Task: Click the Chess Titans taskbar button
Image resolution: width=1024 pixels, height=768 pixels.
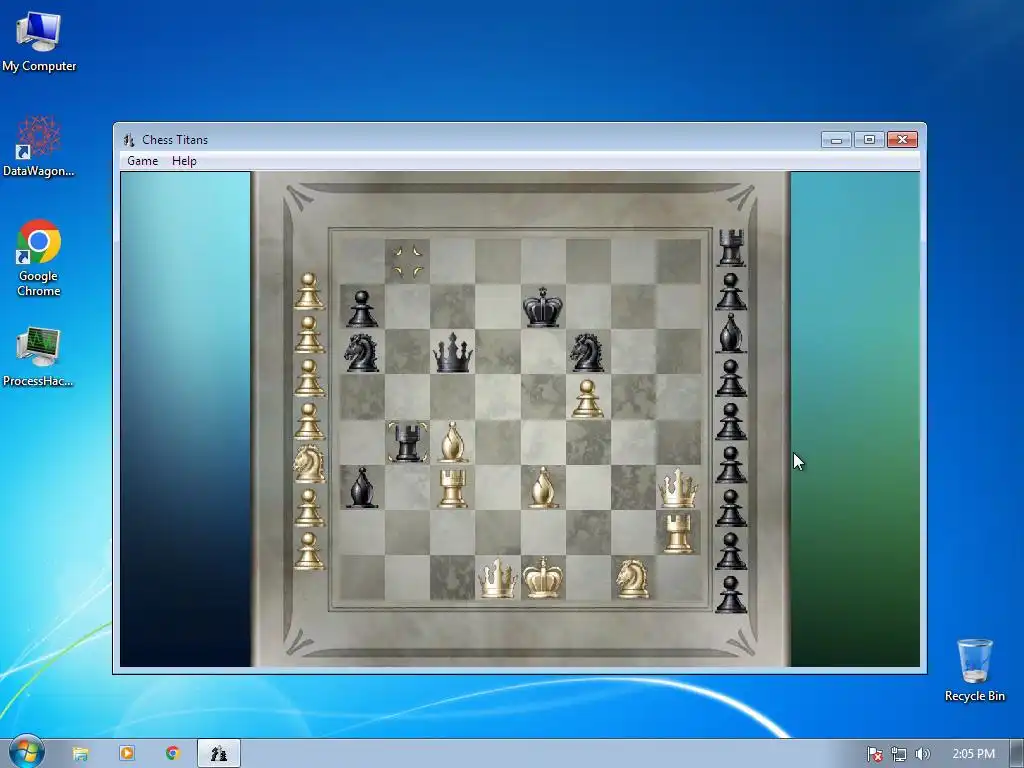Action: (219, 754)
